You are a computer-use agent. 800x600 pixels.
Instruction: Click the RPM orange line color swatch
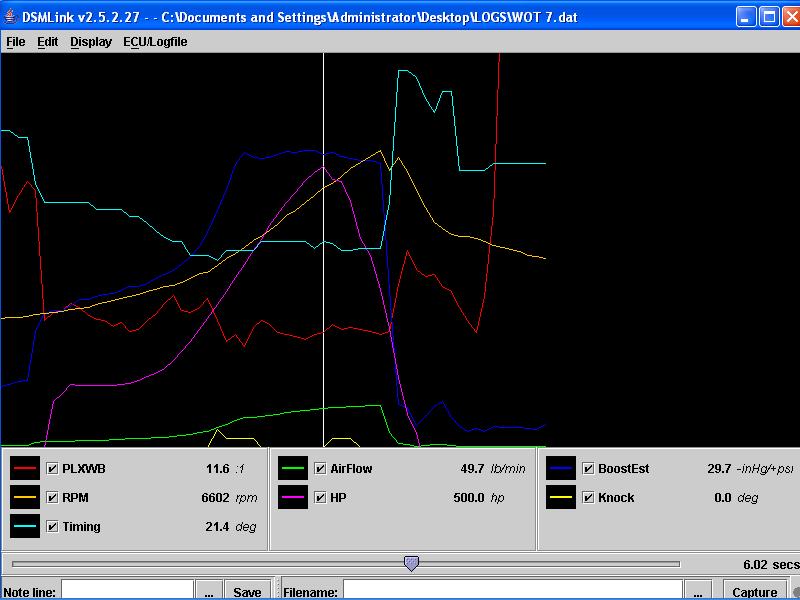click(x=26, y=497)
